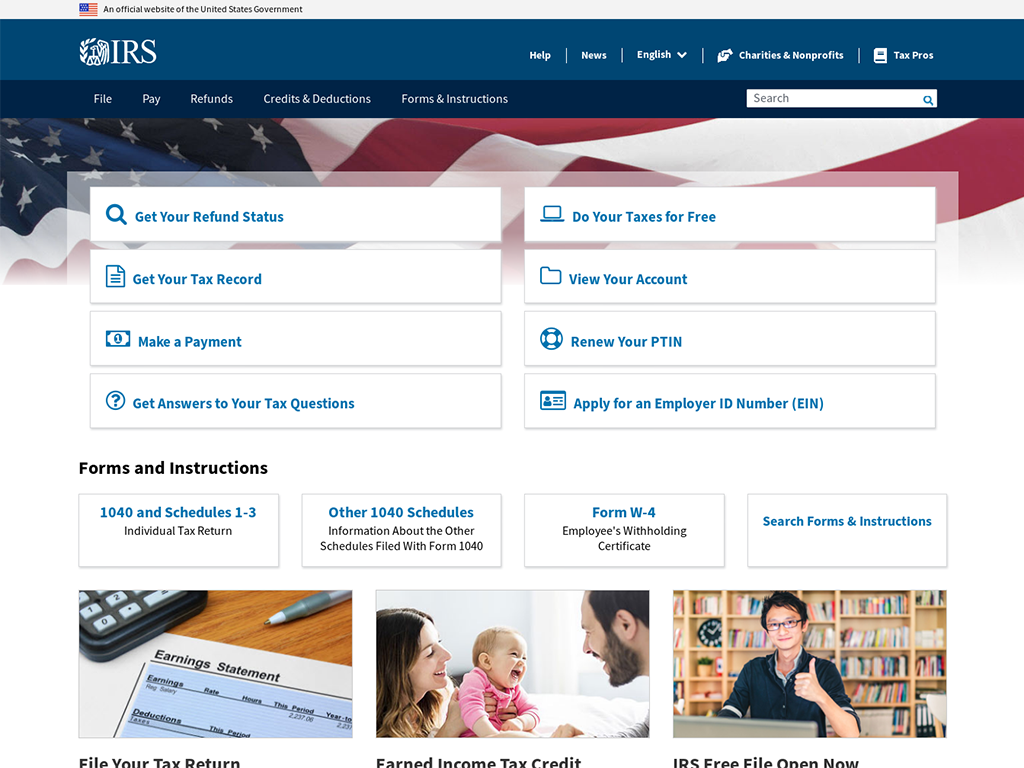The height and width of the screenshot is (768, 1024).
Task: Click the tax record document icon
Action: (x=116, y=277)
